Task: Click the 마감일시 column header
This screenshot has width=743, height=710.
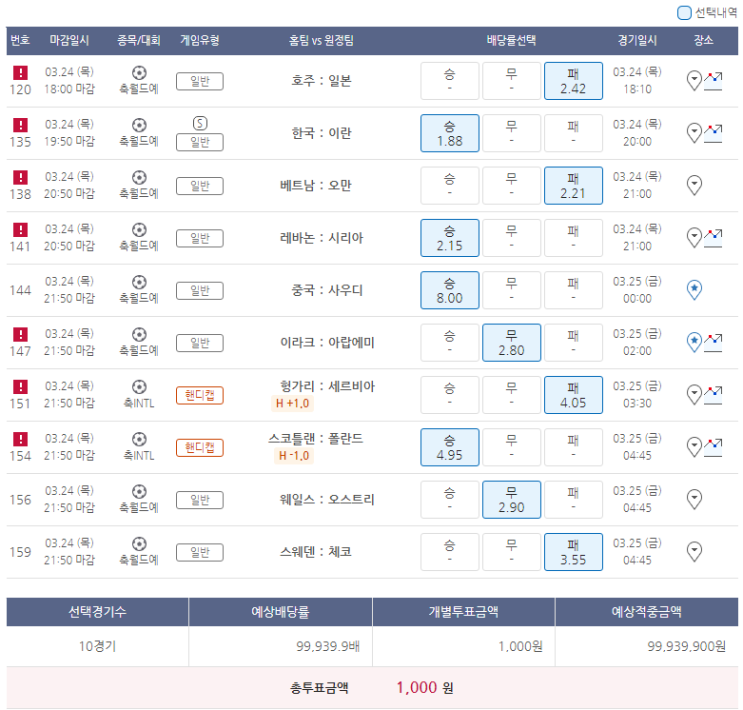Action: click(70, 41)
